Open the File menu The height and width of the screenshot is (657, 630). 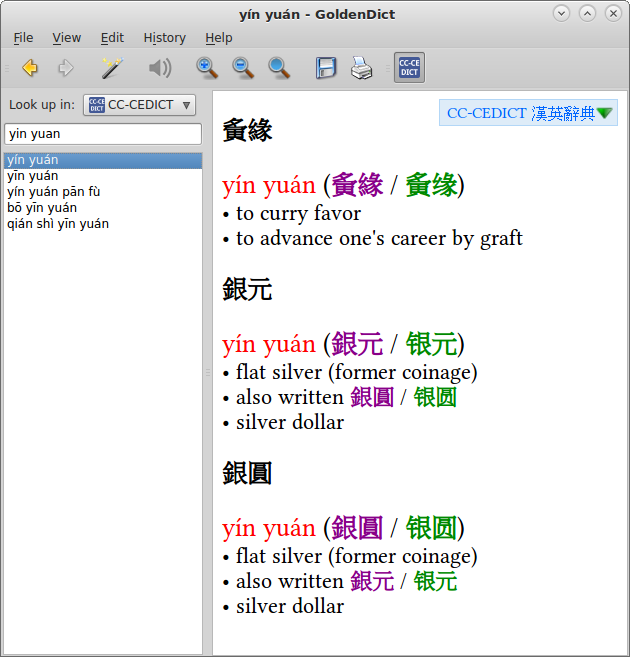click(x=23, y=38)
